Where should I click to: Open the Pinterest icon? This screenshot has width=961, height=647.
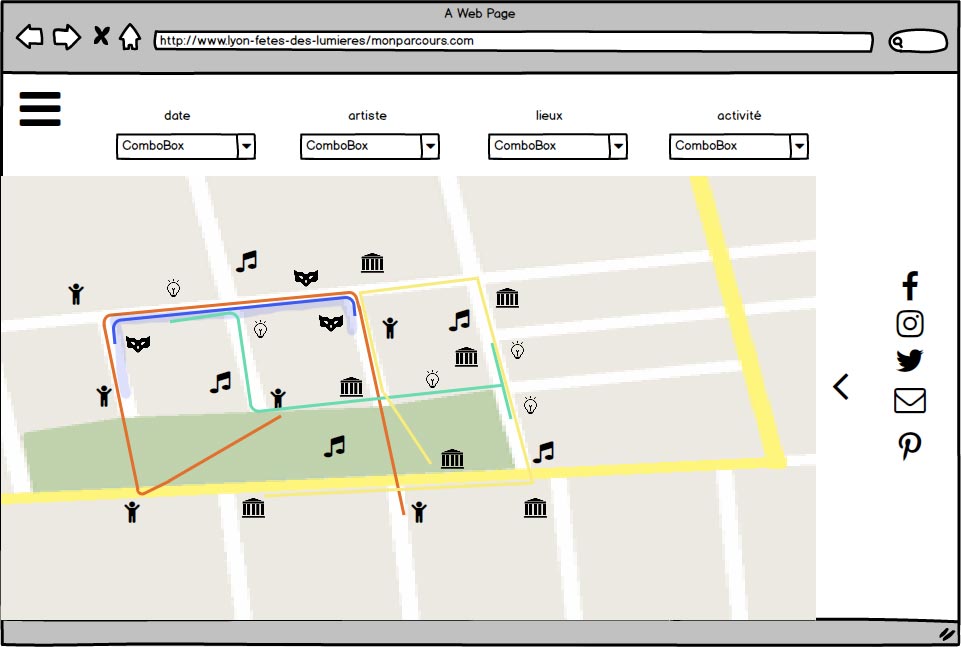pyautogui.click(x=910, y=446)
